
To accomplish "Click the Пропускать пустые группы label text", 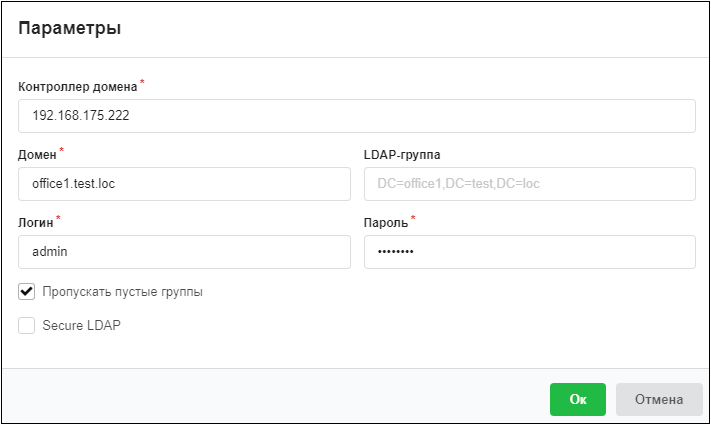I will click(x=122, y=292).
